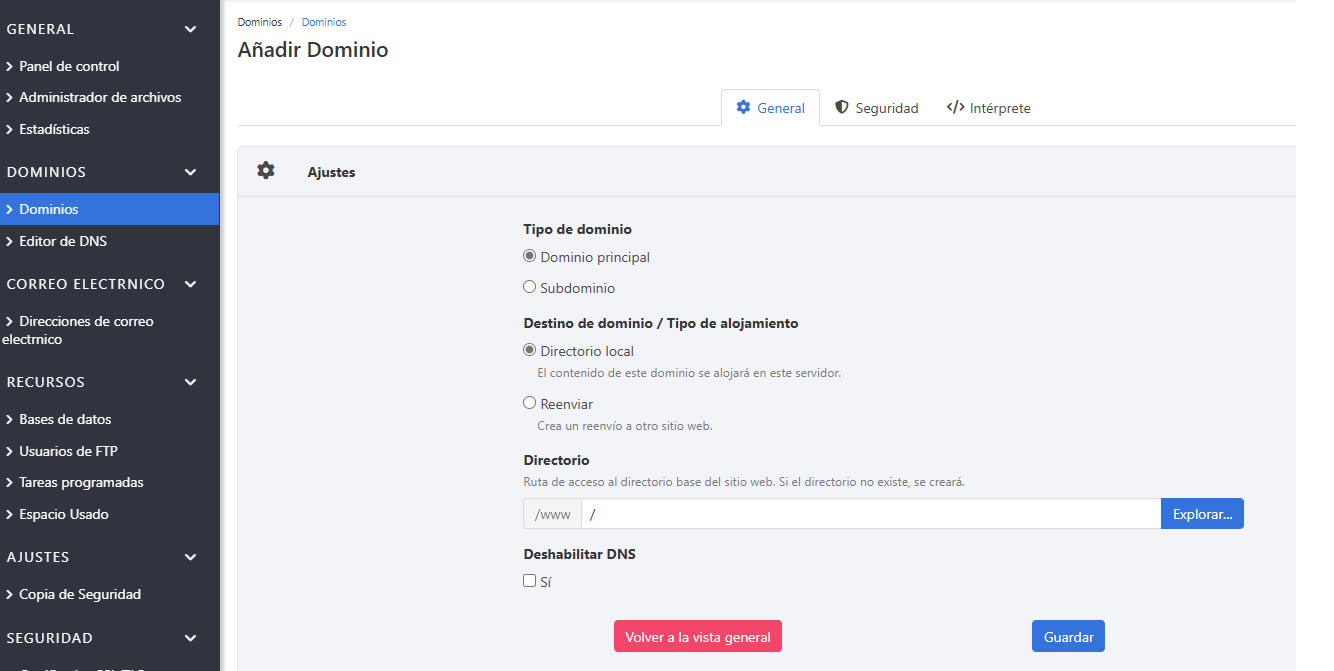Click the Dominios breadcrumb link
Screen dimensions: 1334x671
tap(323, 22)
